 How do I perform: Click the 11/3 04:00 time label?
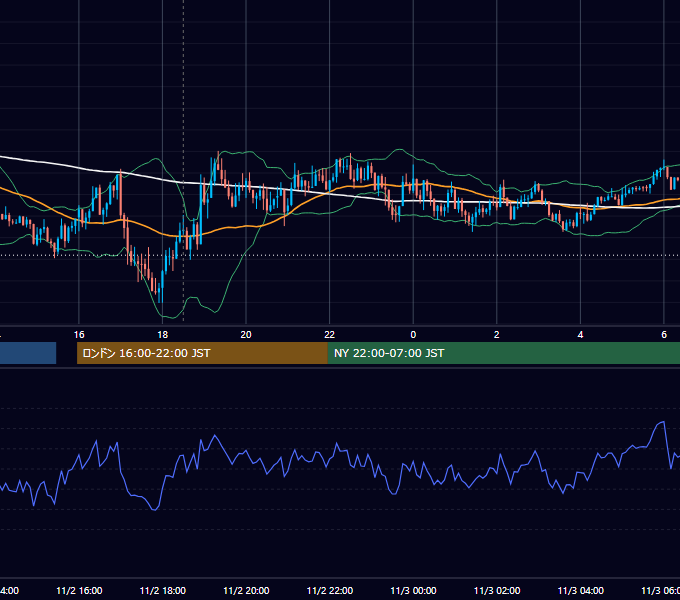581,590
